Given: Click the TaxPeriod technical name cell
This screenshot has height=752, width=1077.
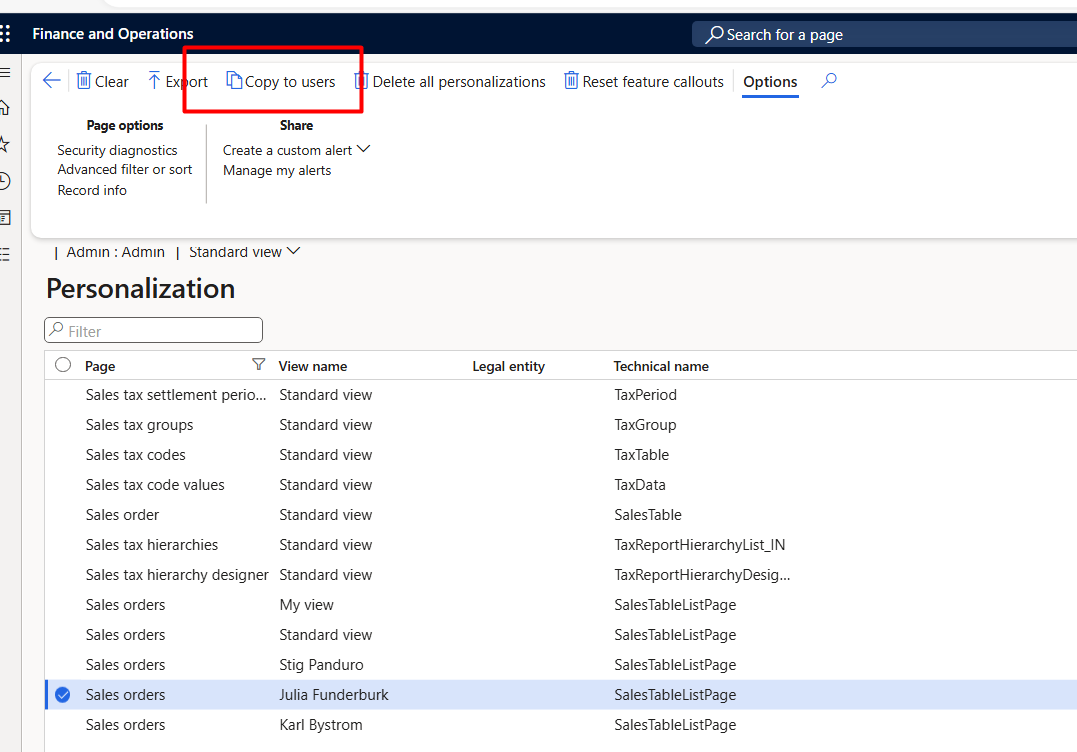Looking at the screenshot, I should tap(646, 395).
